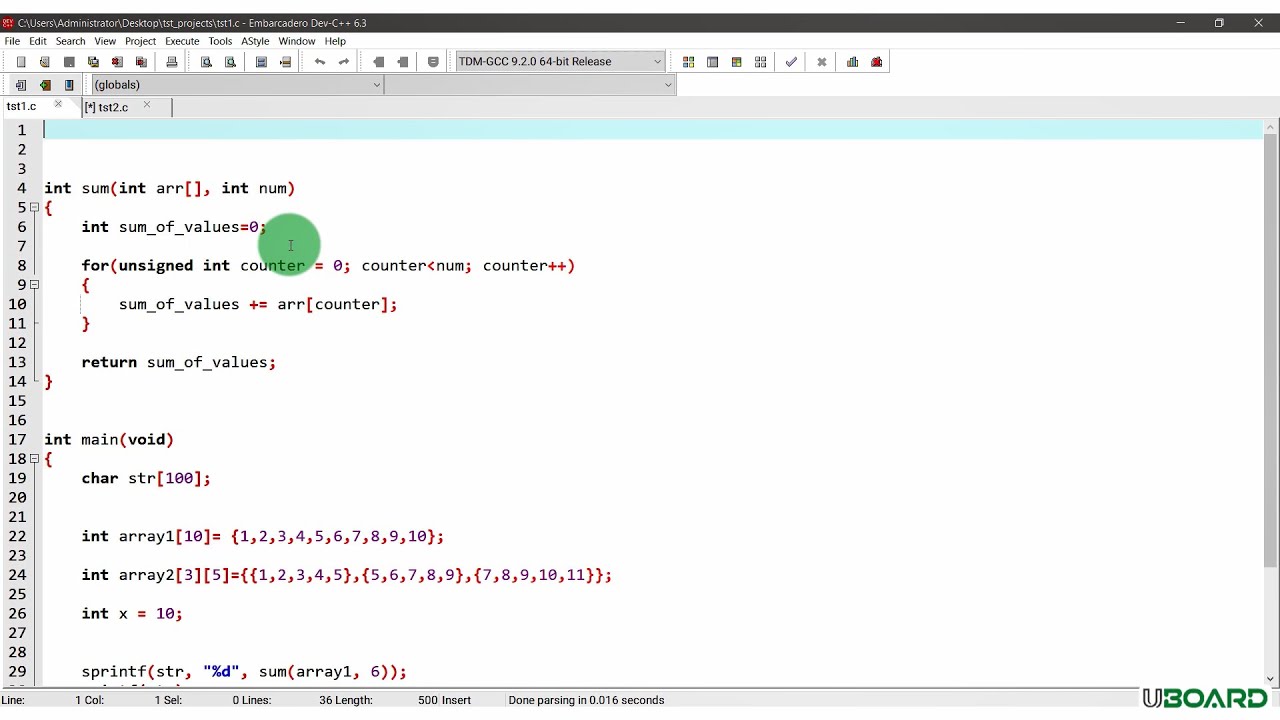
Task: Click "Done parsing in 0.016 seconds" status text
Action: click(586, 700)
